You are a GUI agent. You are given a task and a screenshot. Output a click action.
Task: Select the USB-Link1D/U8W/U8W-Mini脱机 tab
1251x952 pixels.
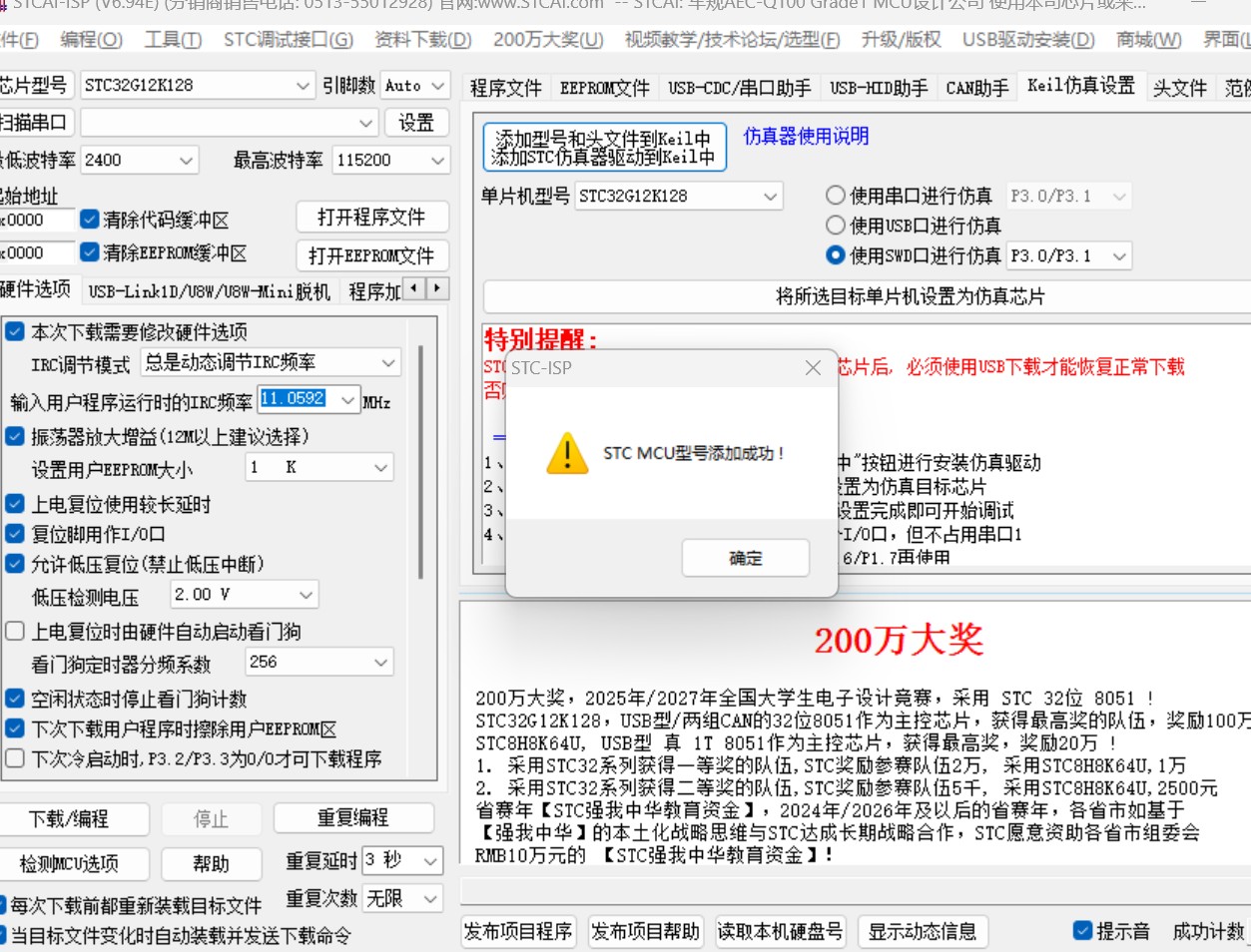click(209, 291)
